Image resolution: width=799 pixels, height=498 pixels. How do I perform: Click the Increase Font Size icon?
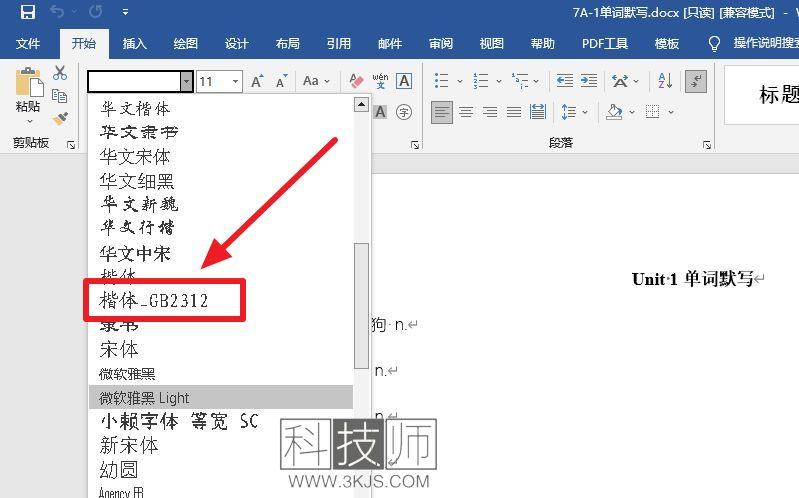257,81
